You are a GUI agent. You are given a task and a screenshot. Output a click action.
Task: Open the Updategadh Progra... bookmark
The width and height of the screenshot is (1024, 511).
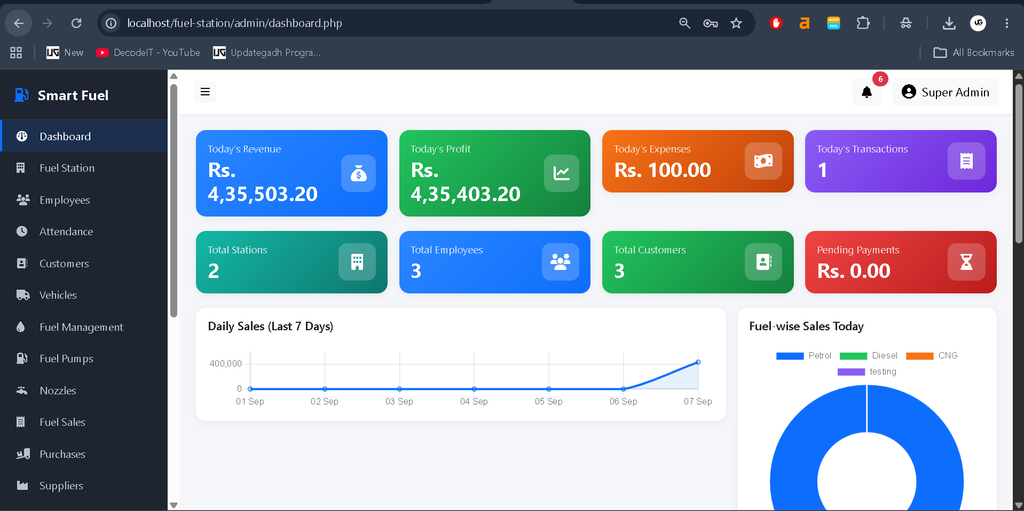[x=267, y=52]
